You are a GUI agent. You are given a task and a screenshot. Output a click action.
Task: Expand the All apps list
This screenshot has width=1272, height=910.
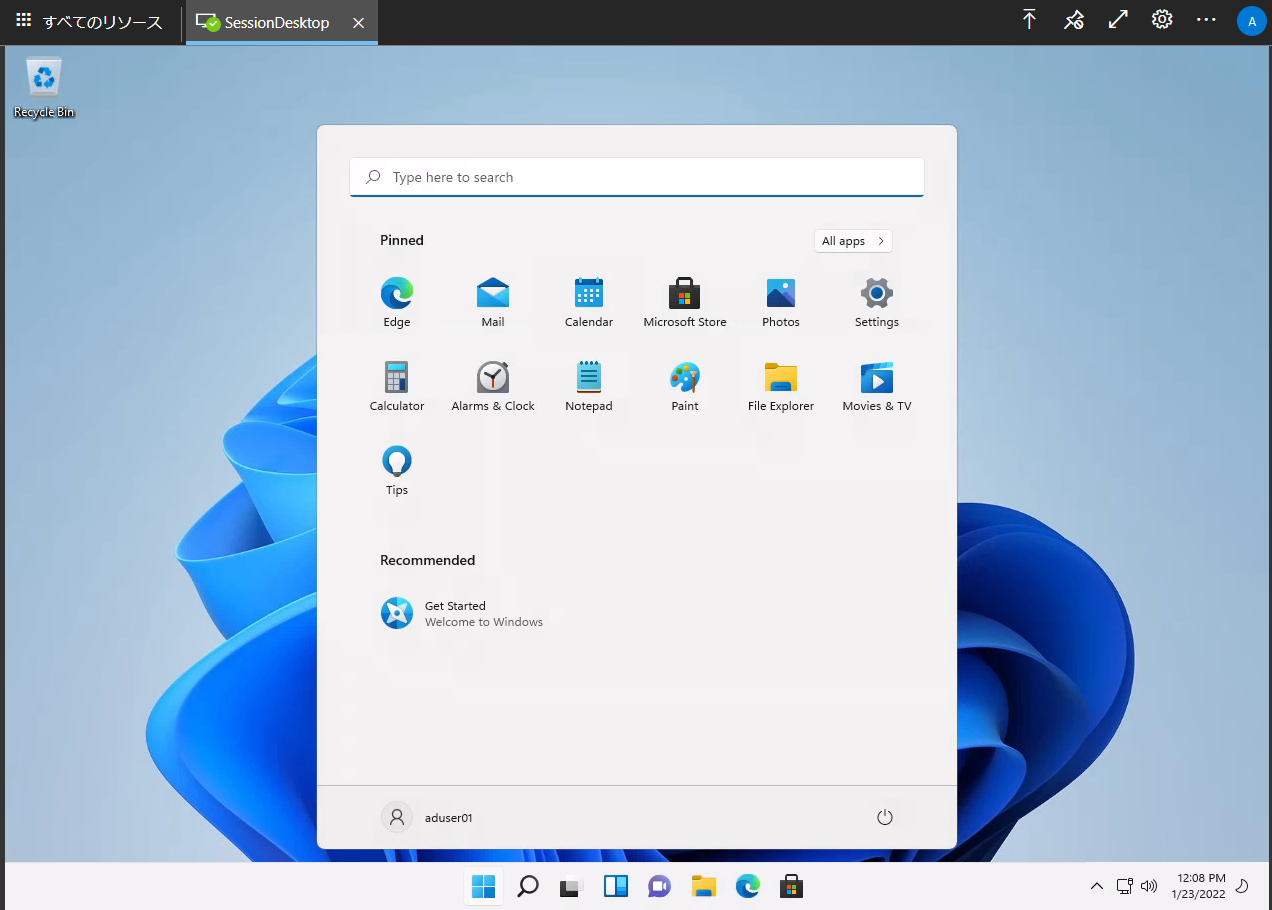(853, 241)
